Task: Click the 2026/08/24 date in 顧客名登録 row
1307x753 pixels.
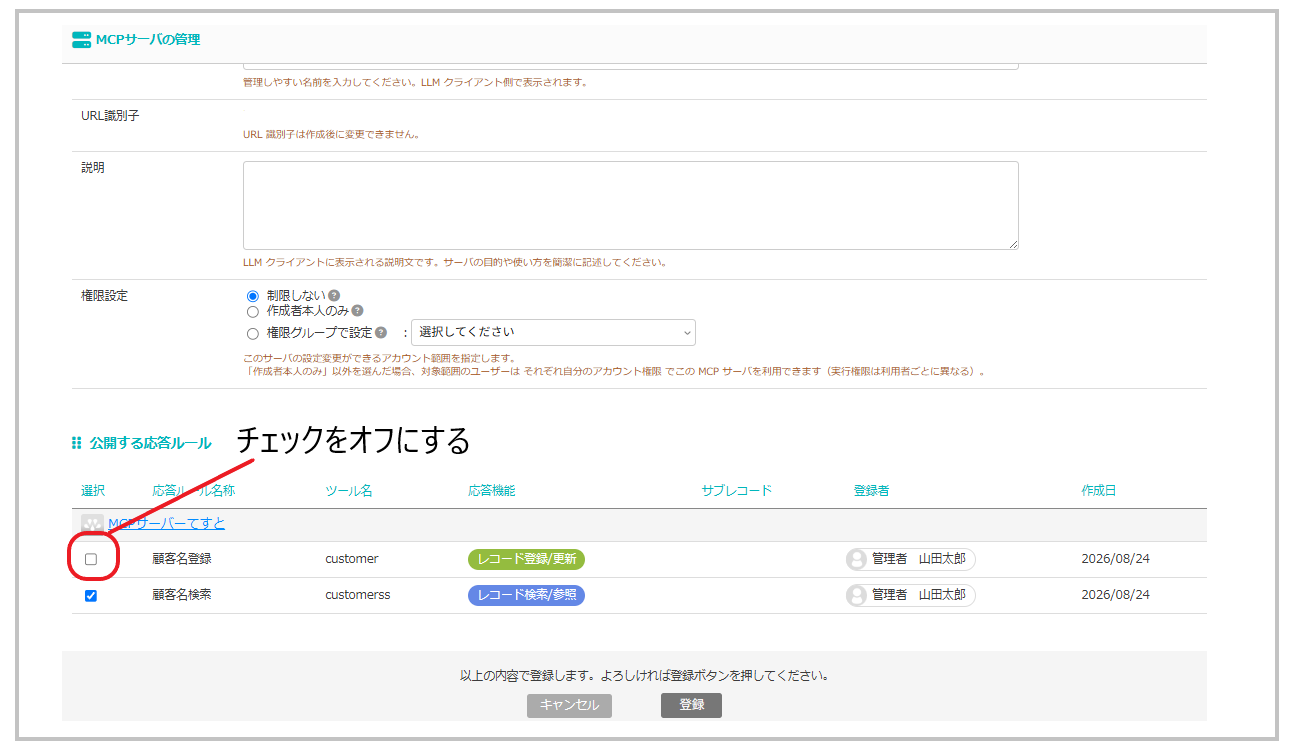Action: (x=1115, y=559)
